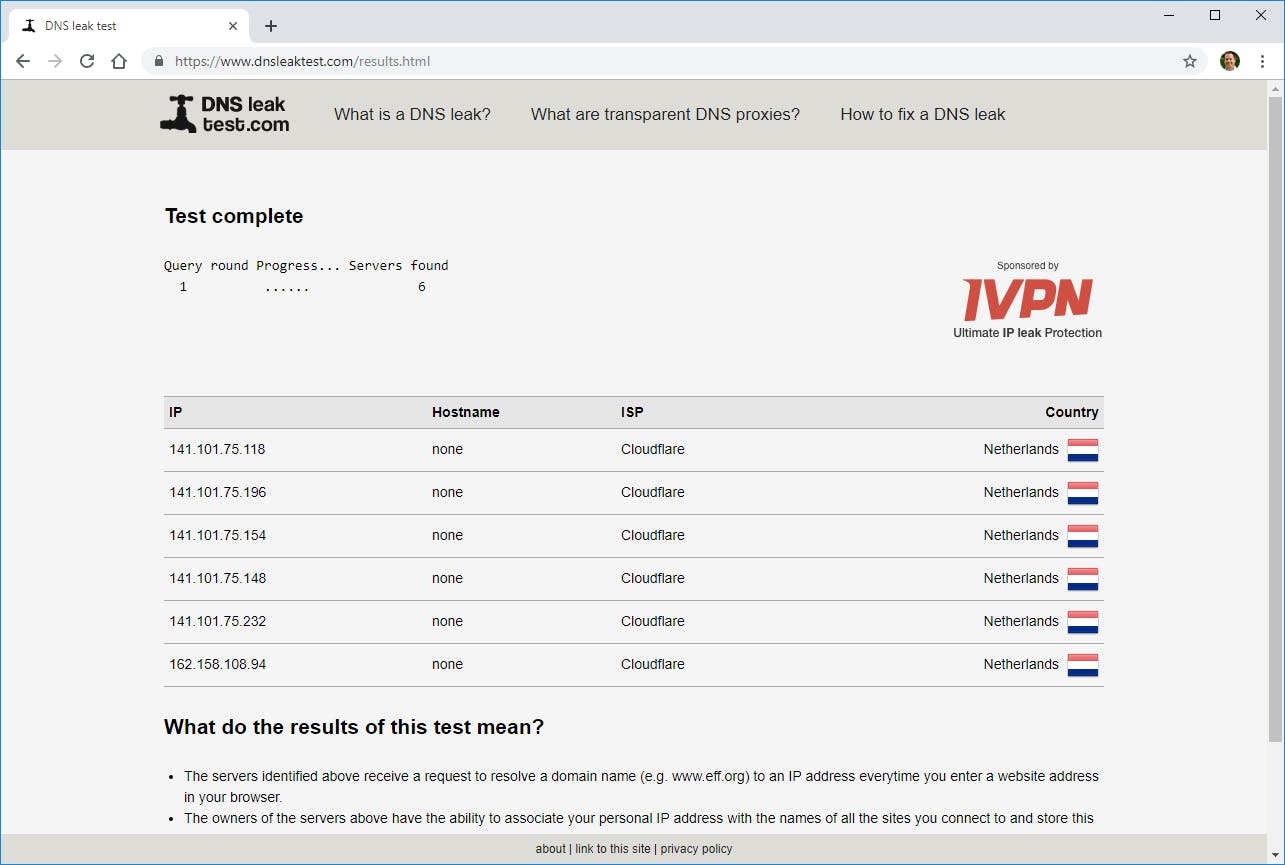Click the Netherlands flag for 141.101.75.196
The height and width of the screenshot is (865, 1285).
pos(1083,493)
